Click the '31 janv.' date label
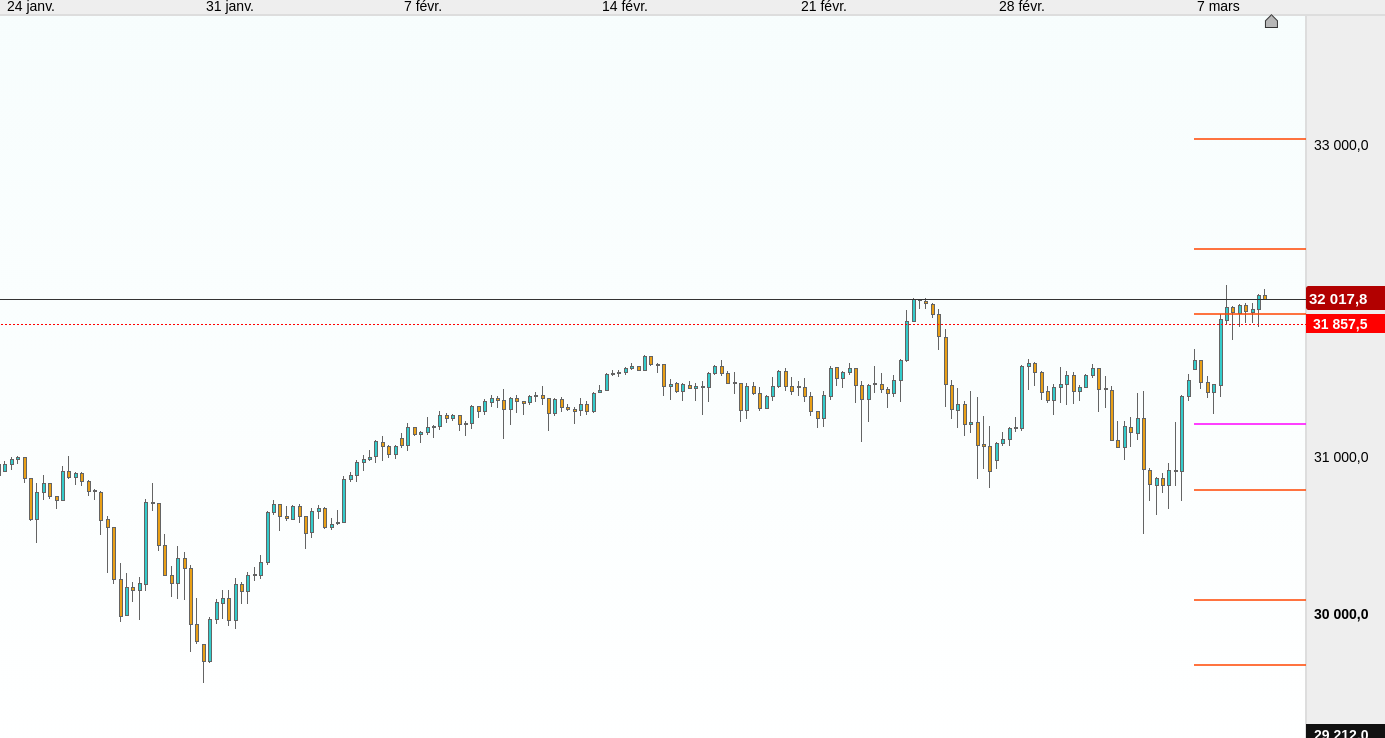The height and width of the screenshot is (738, 1385). click(x=230, y=7)
